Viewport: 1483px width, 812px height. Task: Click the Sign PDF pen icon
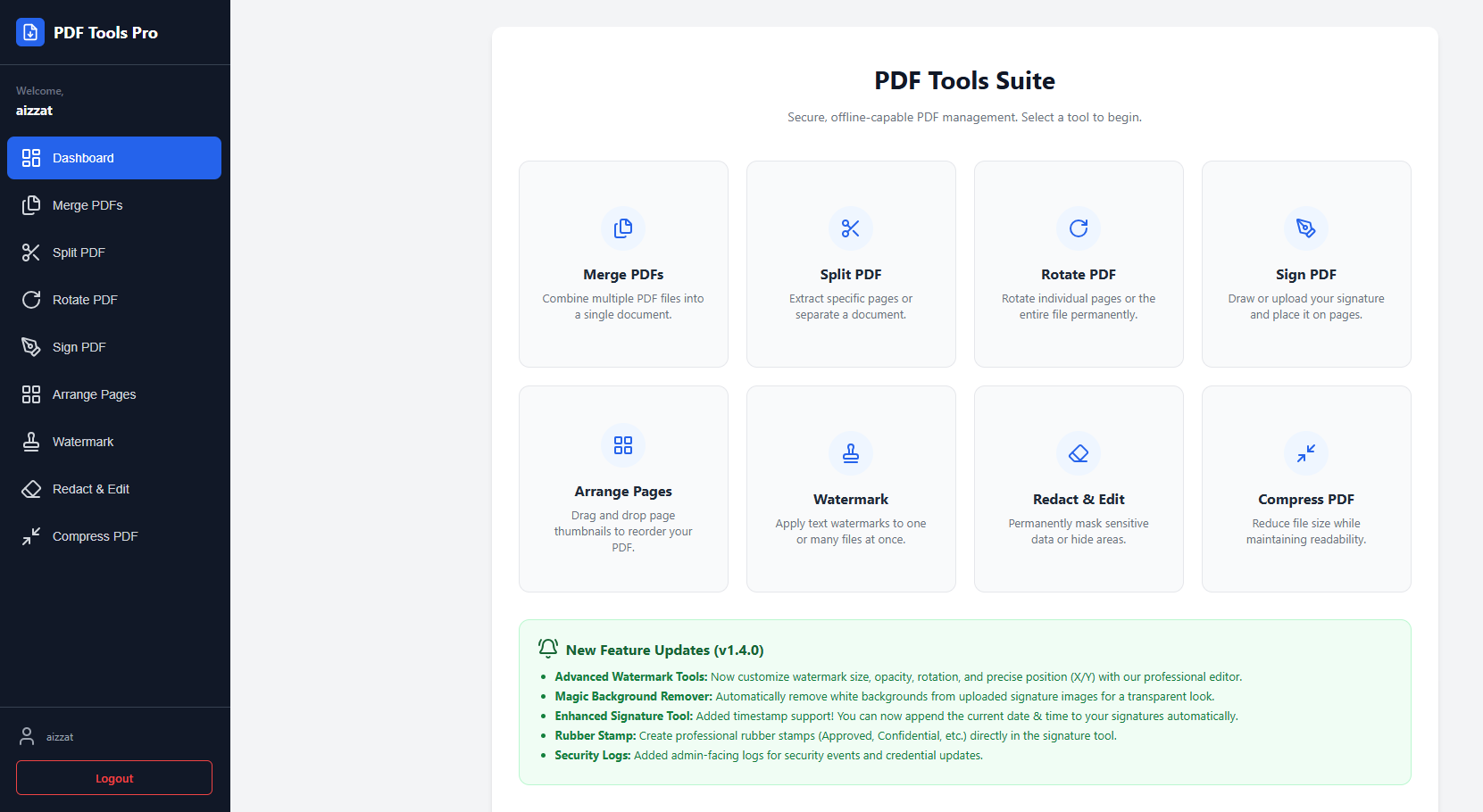(1305, 228)
